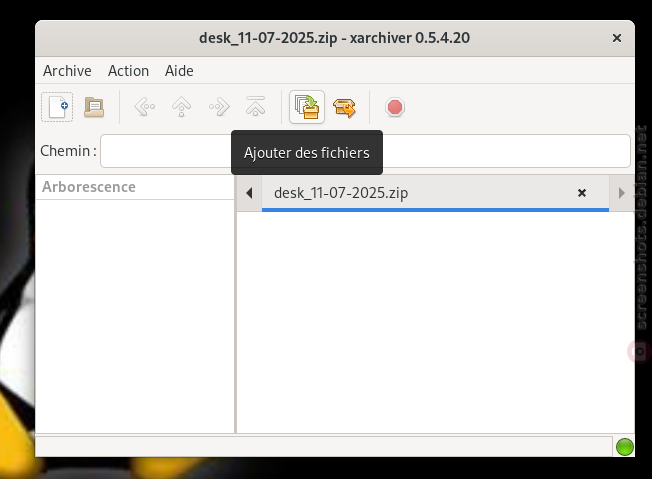Open the Aide menu
Image resolution: width=652 pixels, height=479 pixels.
tap(179, 71)
